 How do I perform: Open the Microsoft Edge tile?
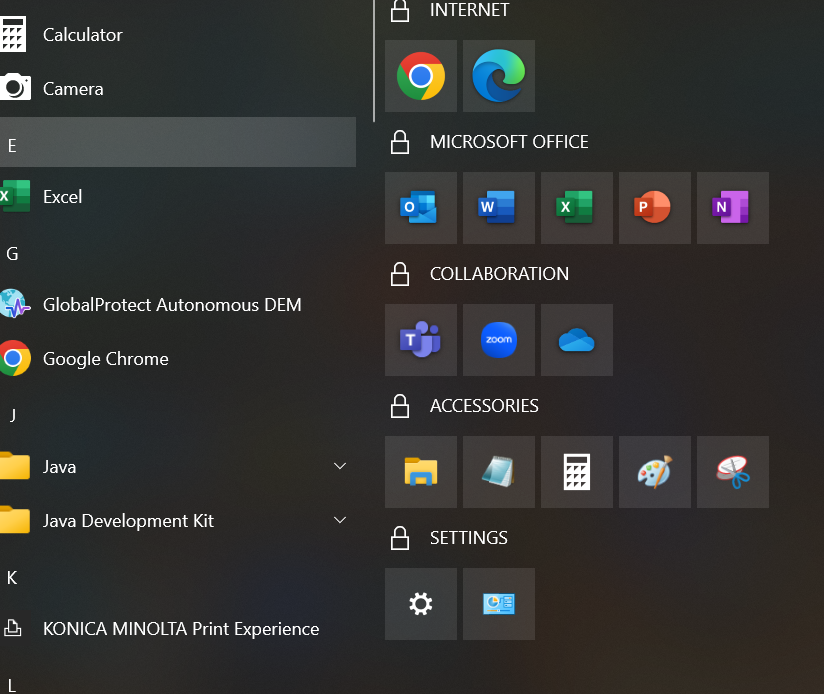click(499, 76)
